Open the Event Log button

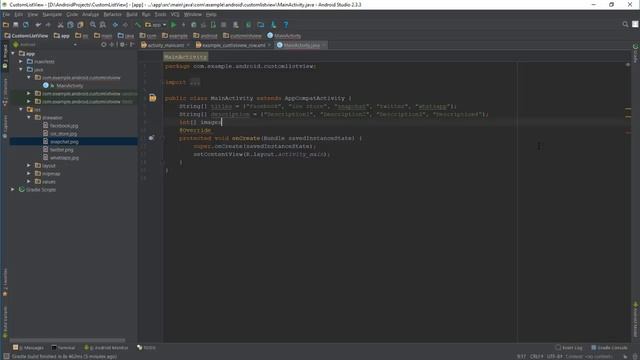click(569, 348)
